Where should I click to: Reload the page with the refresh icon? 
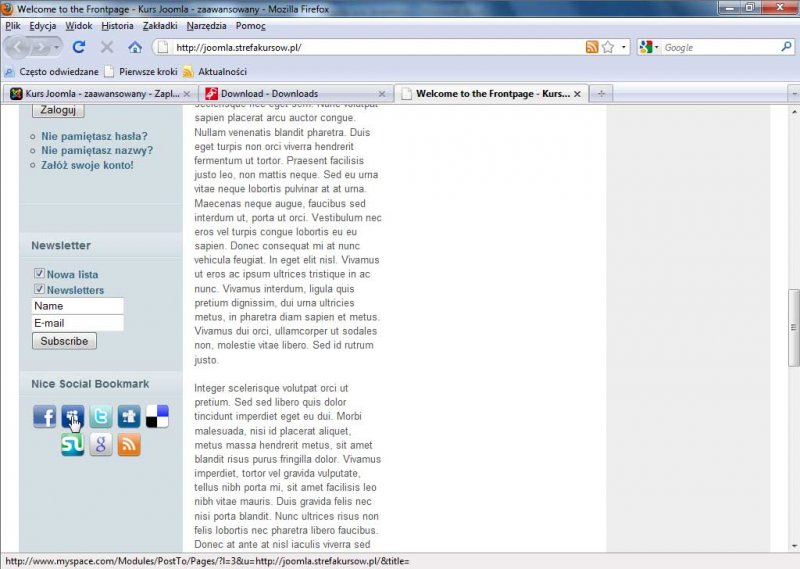(79, 47)
